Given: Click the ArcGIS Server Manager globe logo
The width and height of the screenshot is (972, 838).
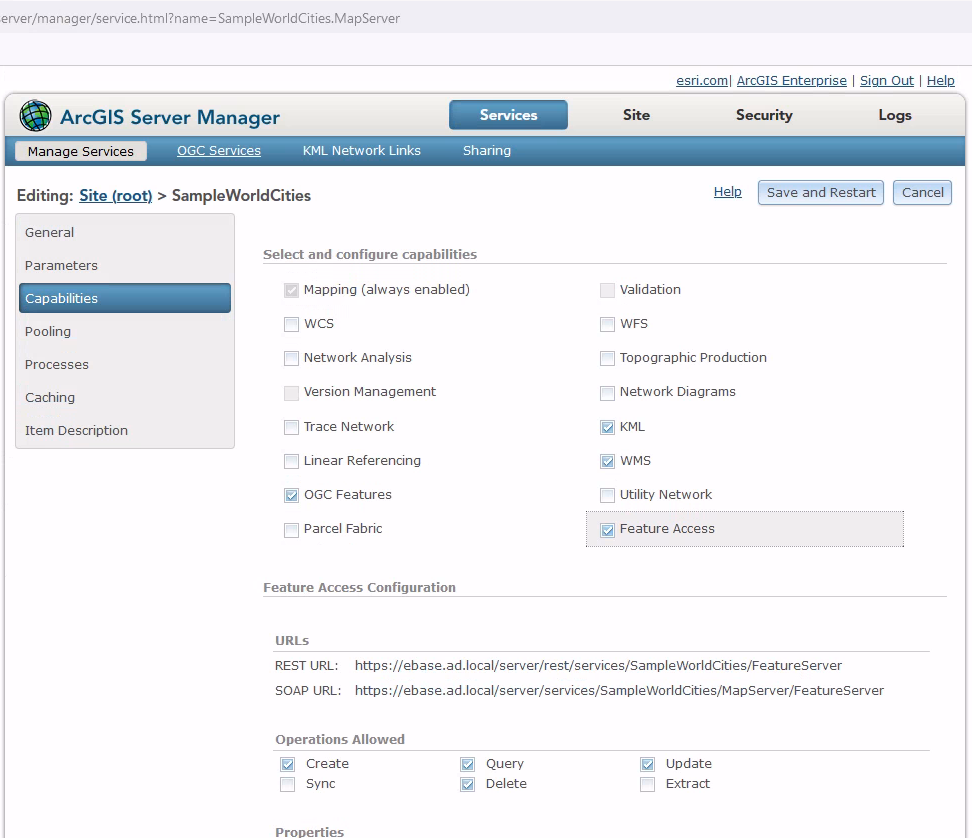Looking at the screenshot, I should 35,115.
